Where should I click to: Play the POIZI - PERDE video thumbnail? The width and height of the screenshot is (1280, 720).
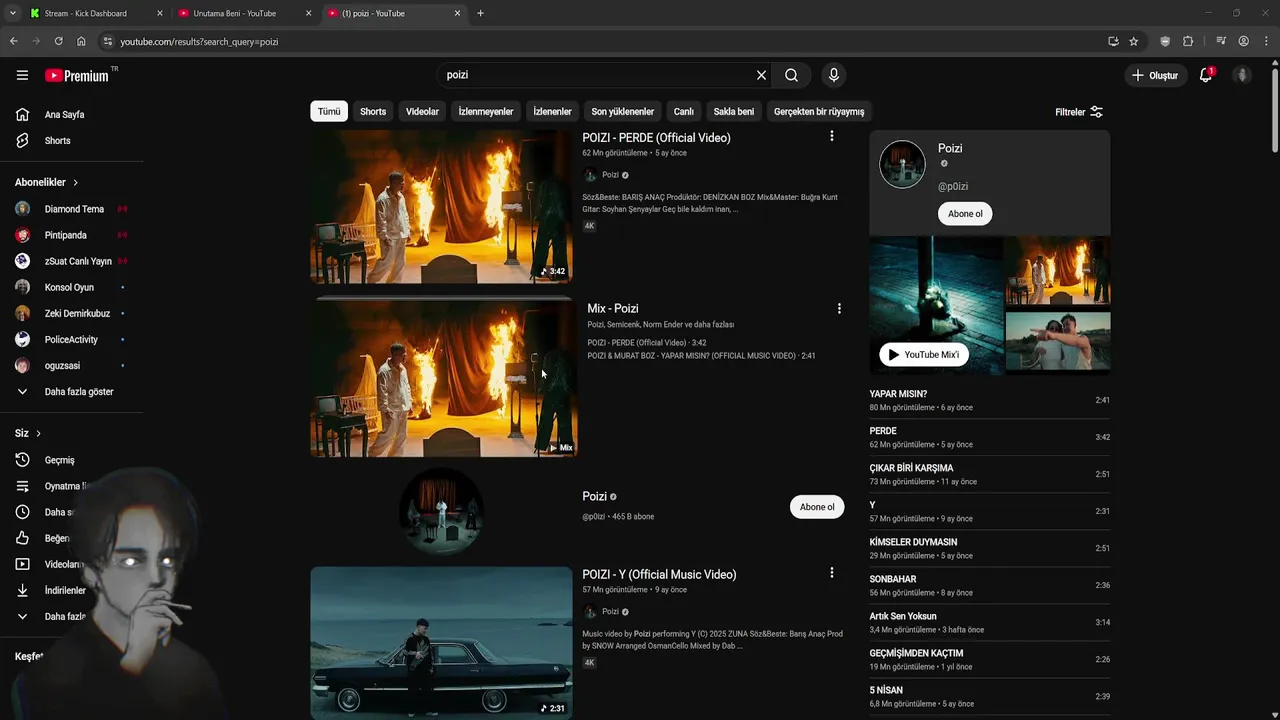tap(441, 207)
